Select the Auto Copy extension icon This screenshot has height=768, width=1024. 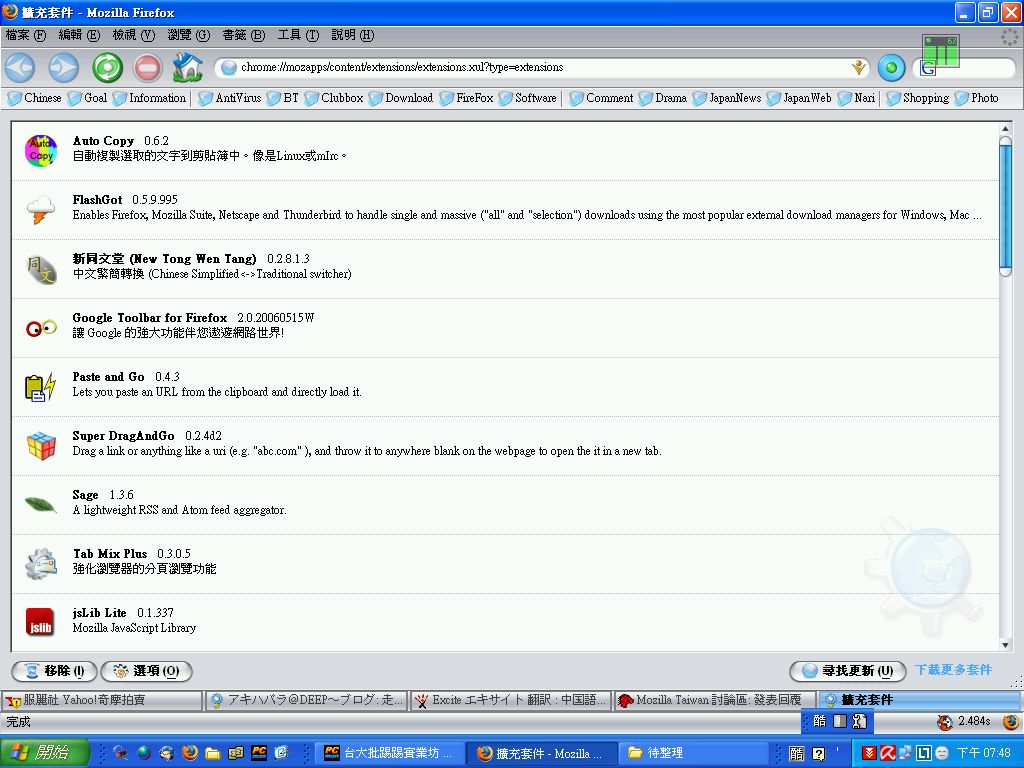41,150
